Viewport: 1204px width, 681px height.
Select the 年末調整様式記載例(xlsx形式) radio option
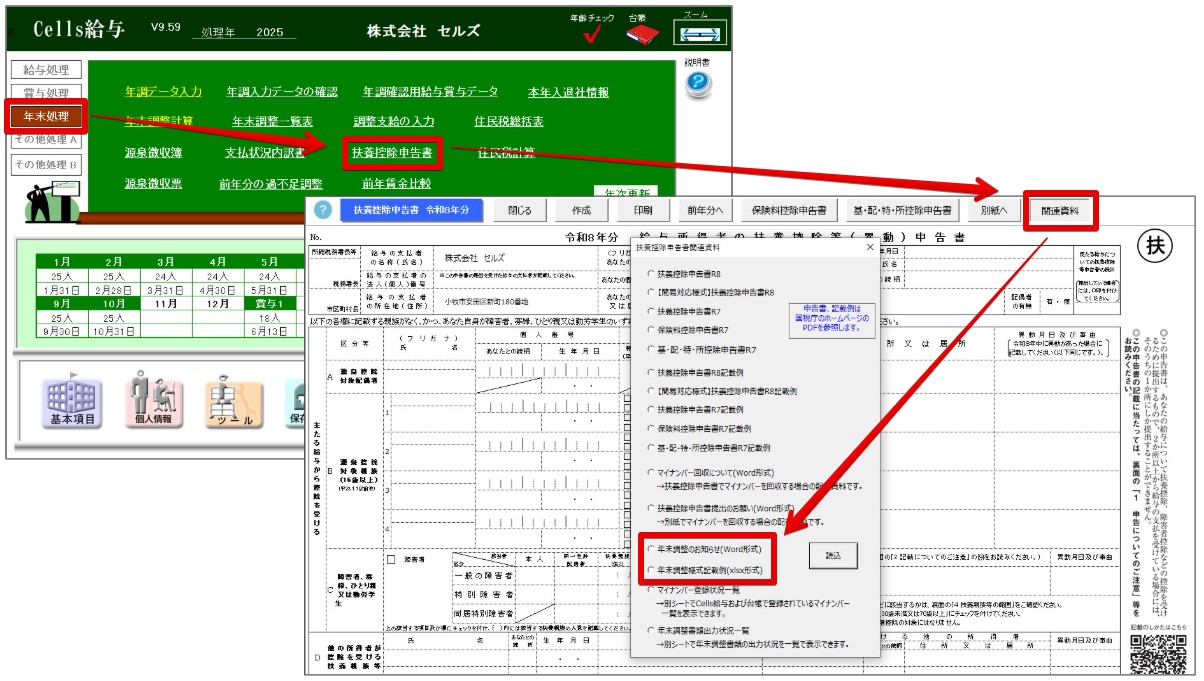[651, 569]
